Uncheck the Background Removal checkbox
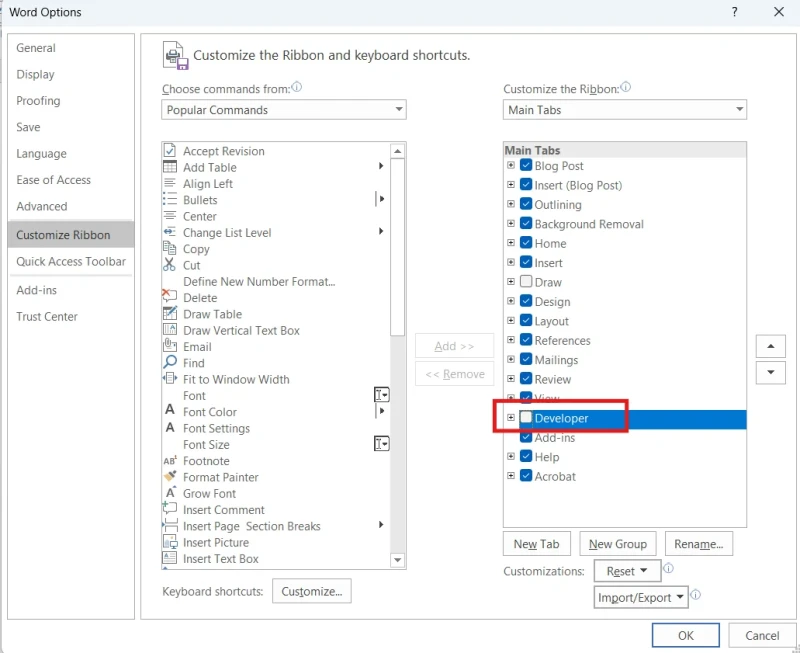800x653 pixels. (526, 223)
